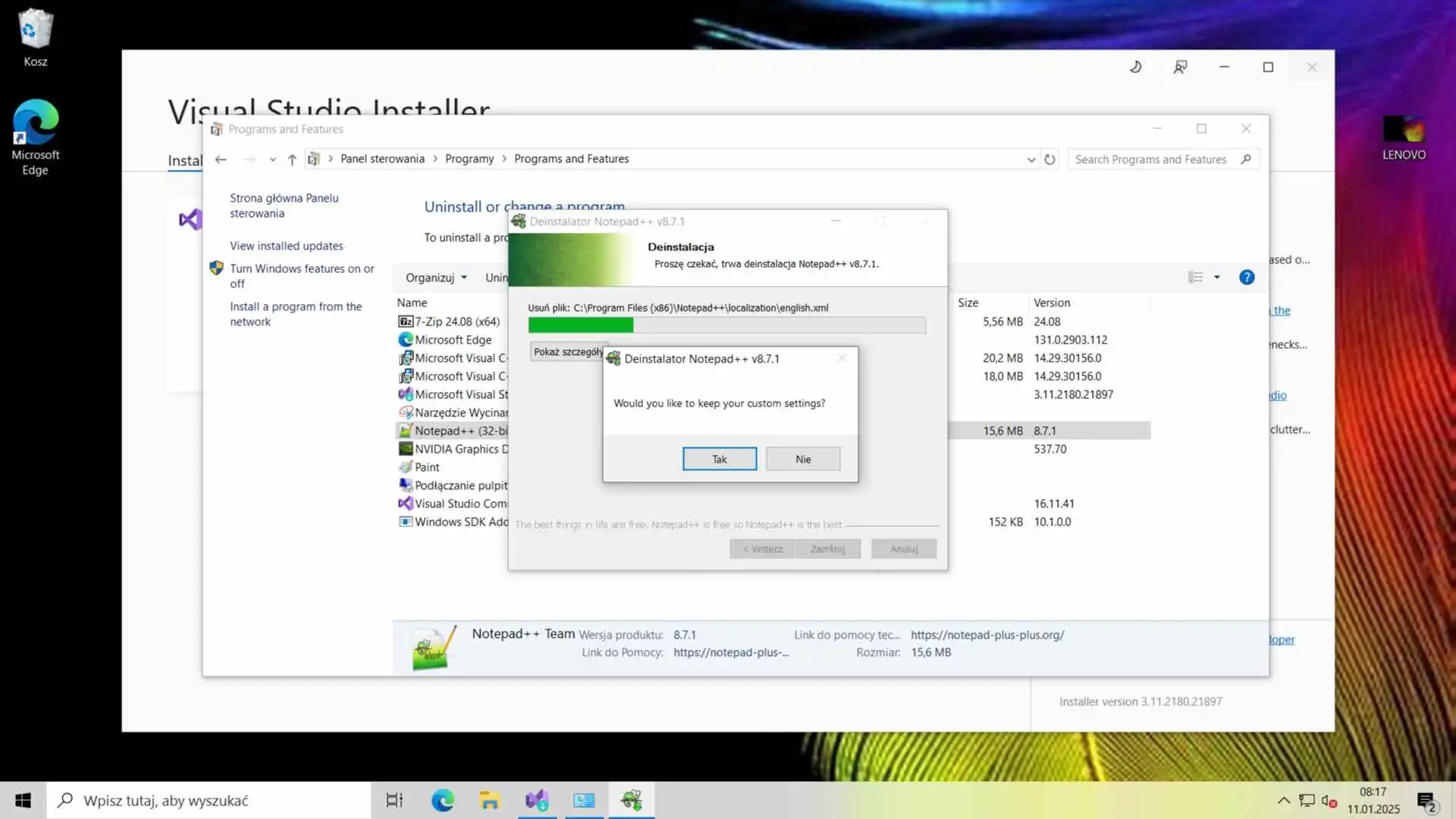This screenshot has width=1456, height=819.
Task: Click the Tak button in dialog
Action: (719, 459)
